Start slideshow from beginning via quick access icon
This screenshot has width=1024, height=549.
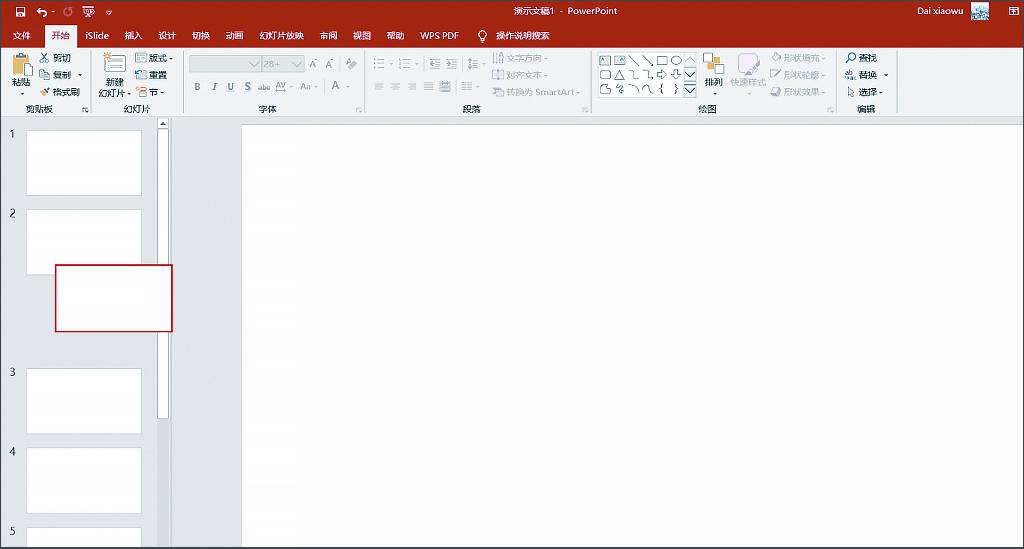pyautogui.click(x=88, y=12)
